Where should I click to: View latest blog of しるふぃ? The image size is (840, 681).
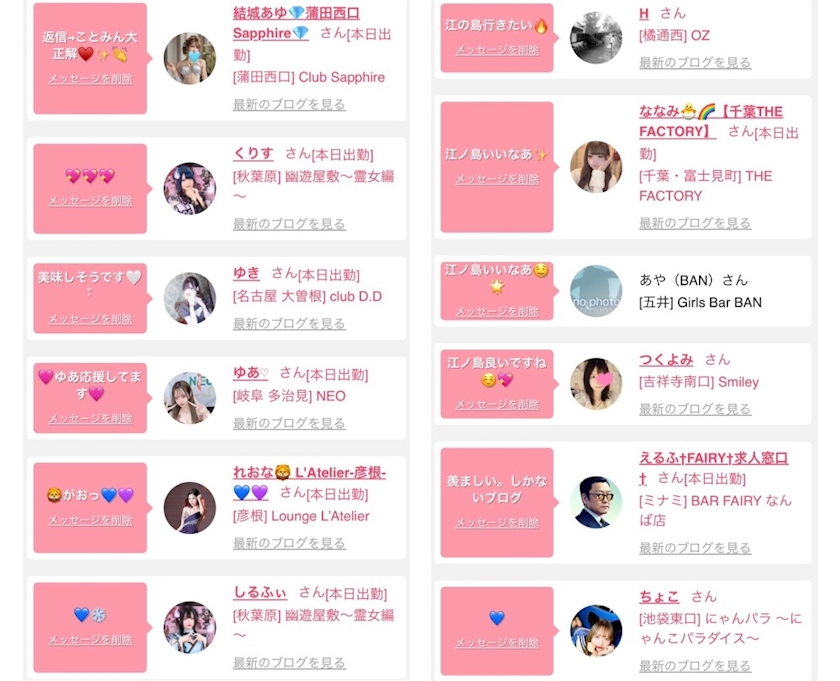289,663
